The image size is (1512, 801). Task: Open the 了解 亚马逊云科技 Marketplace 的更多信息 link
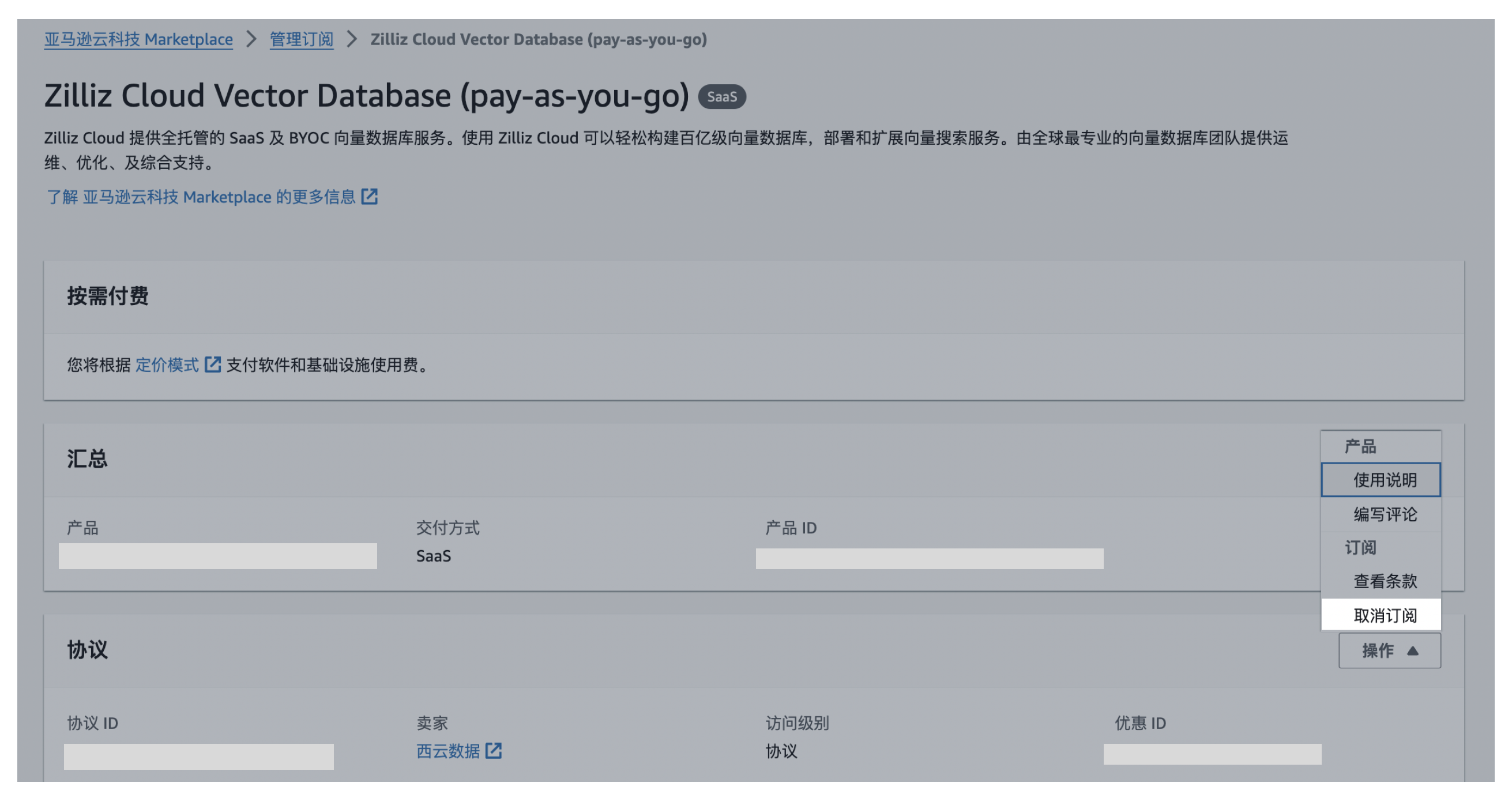pos(201,197)
